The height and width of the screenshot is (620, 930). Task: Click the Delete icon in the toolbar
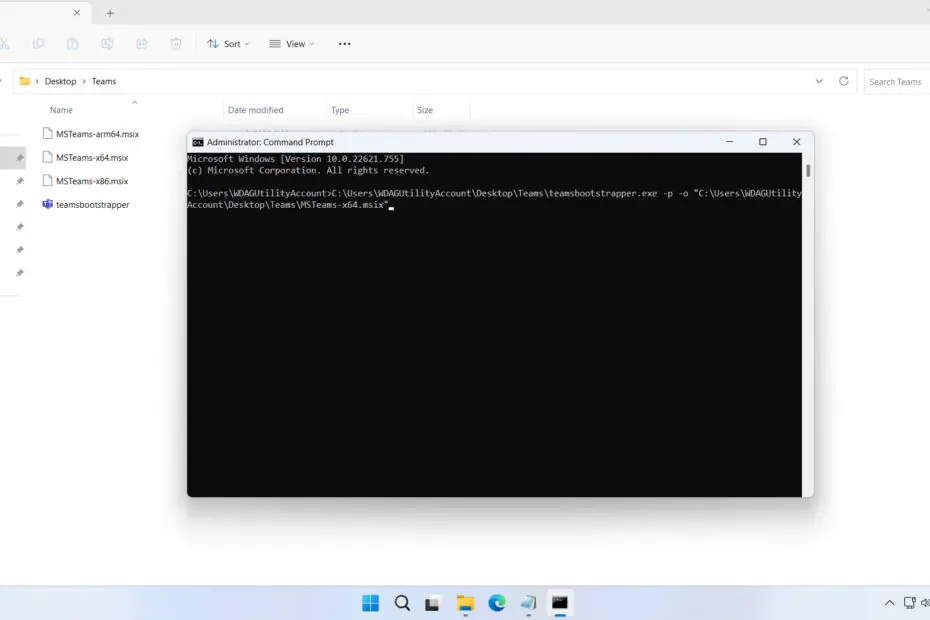pos(176,44)
